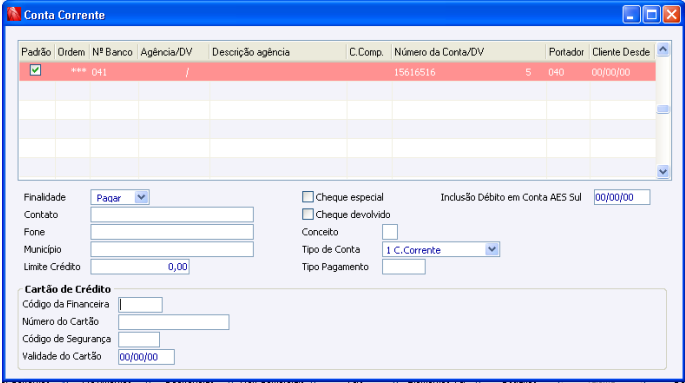Select the account DV cell showing 5
This screenshot has height=383, width=685.
coord(528,72)
